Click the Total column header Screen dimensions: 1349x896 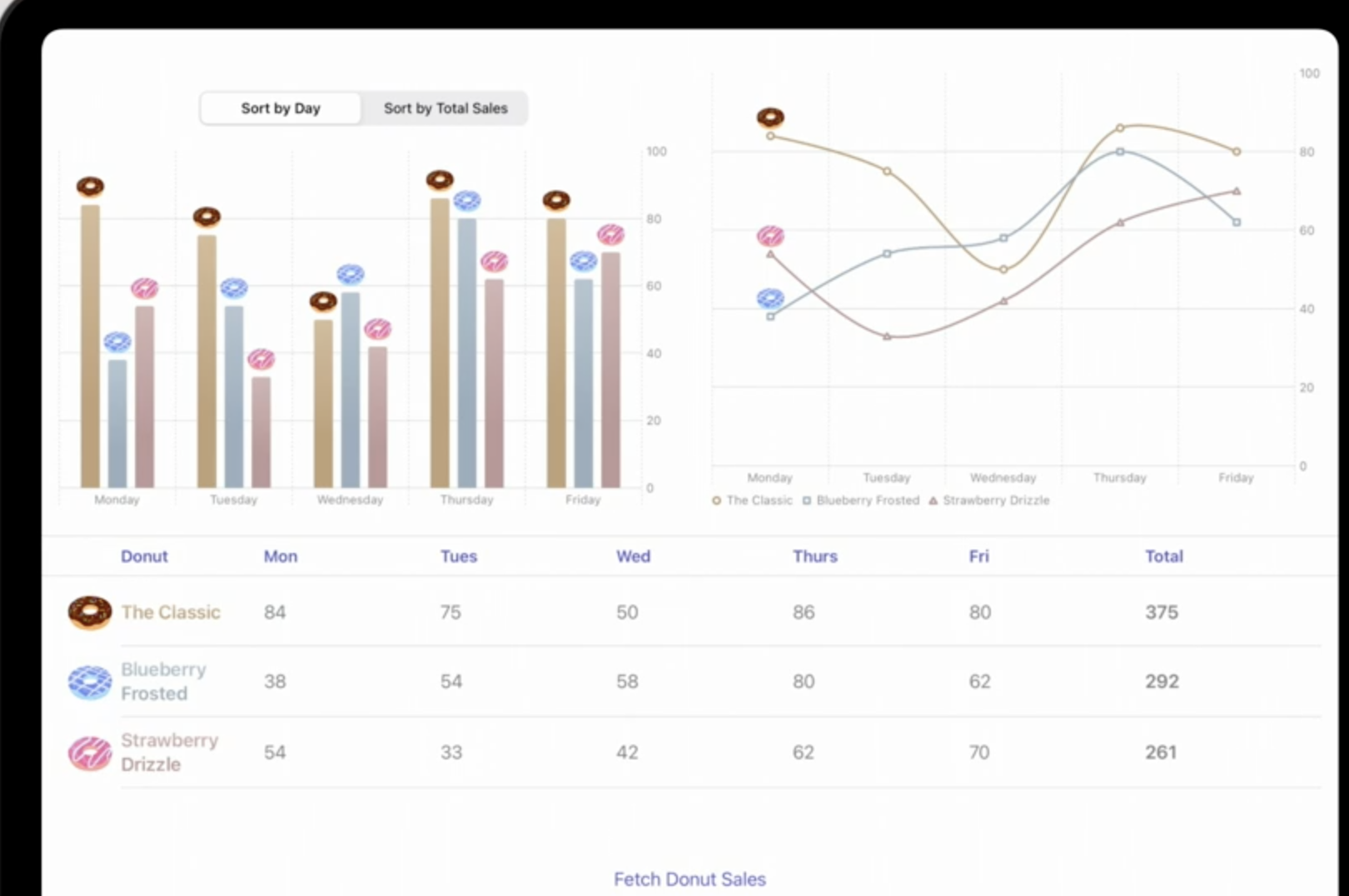click(1164, 556)
